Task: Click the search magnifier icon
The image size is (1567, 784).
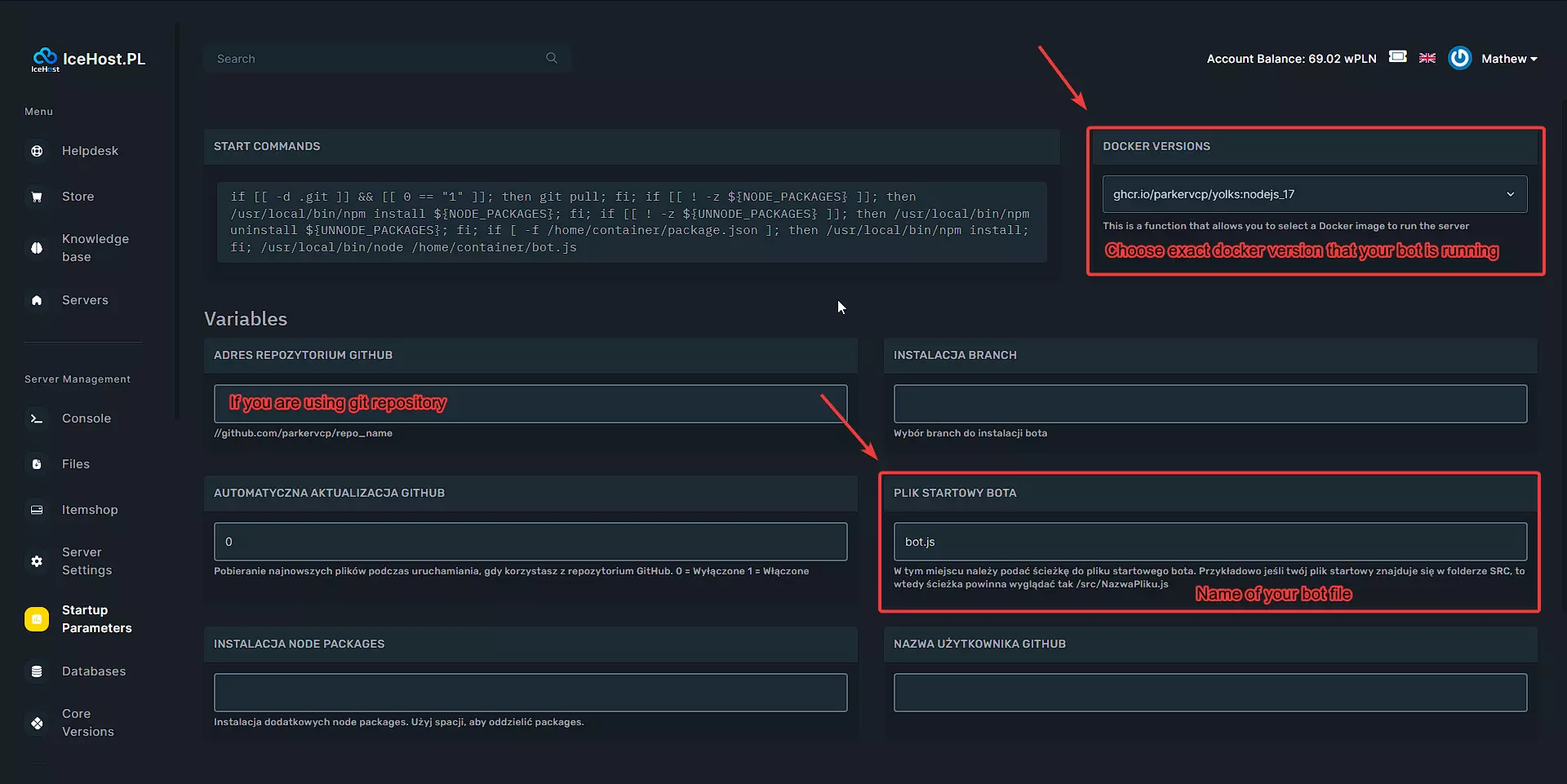Action: tap(552, 58)
